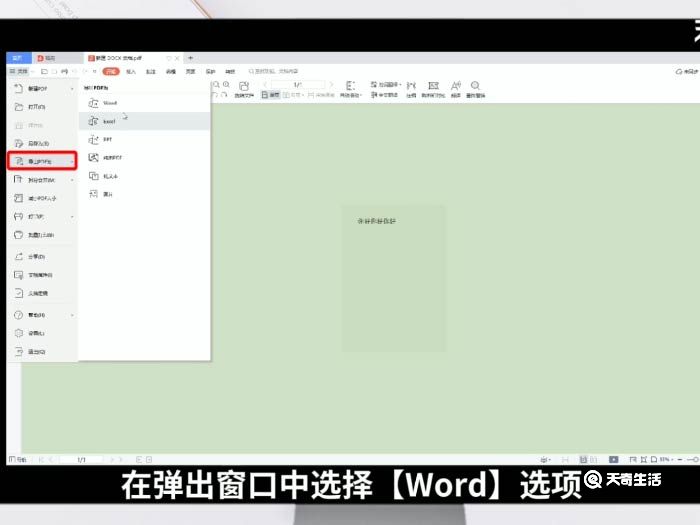Go to next page toolbar arrow
This screenshot has width=700, height=525.
331,84
